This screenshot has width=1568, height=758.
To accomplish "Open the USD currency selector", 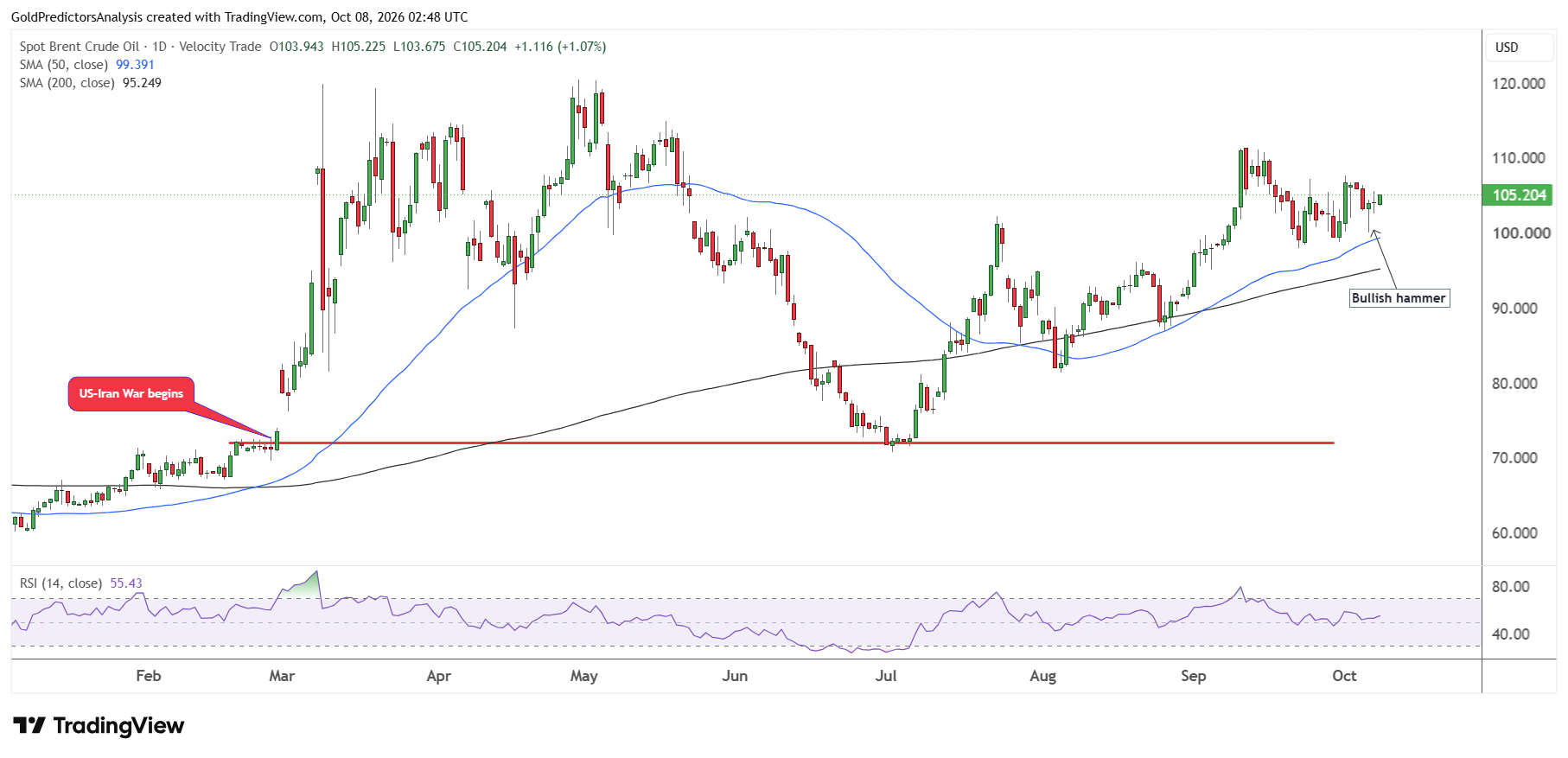I will pos(1519,48).
